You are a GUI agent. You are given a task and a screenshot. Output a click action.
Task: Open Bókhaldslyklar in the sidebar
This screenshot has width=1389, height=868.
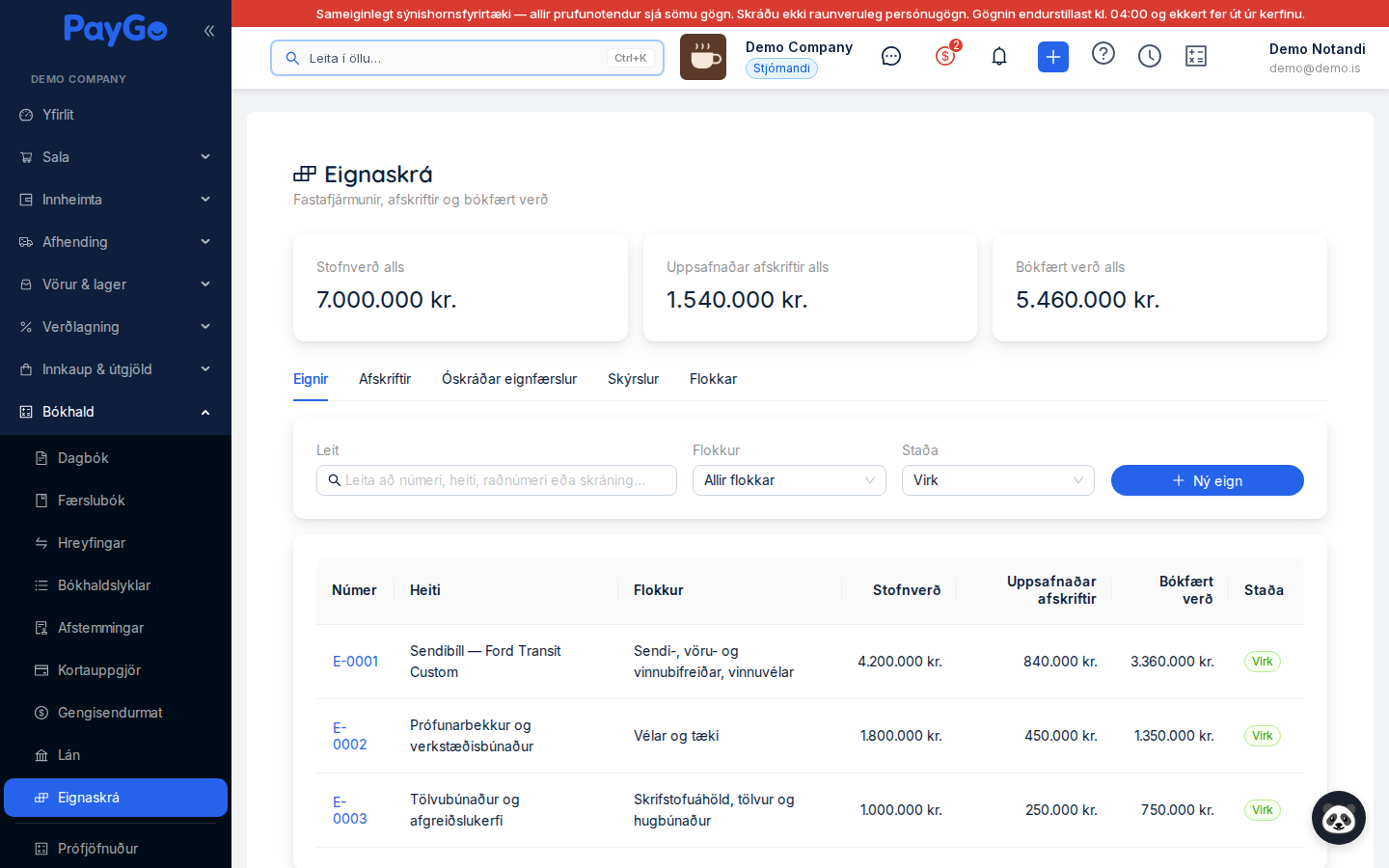pyautogui.click(x=116, y=585)
